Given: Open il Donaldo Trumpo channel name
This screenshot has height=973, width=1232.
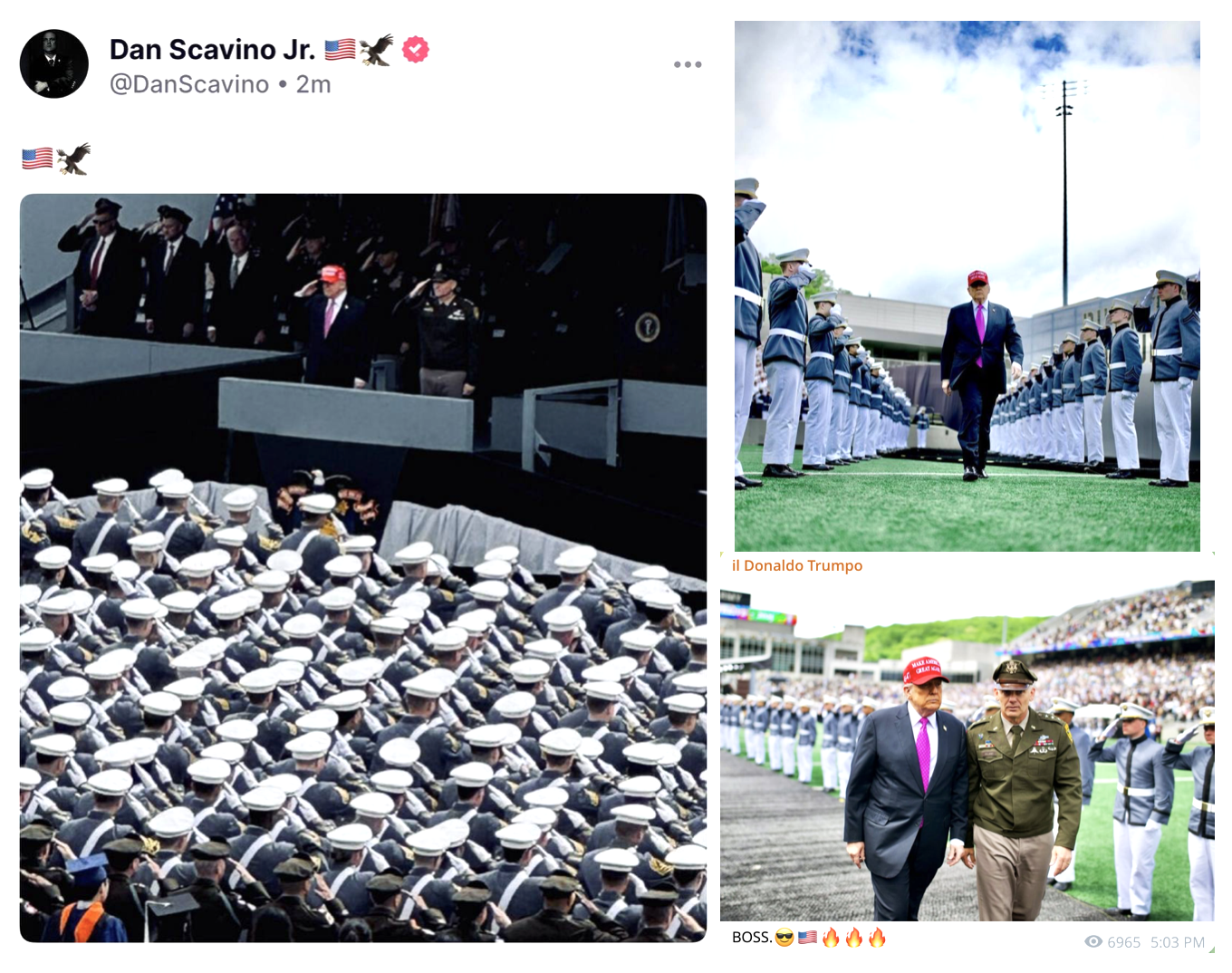Looking at the screenshot, I should 797,565.
